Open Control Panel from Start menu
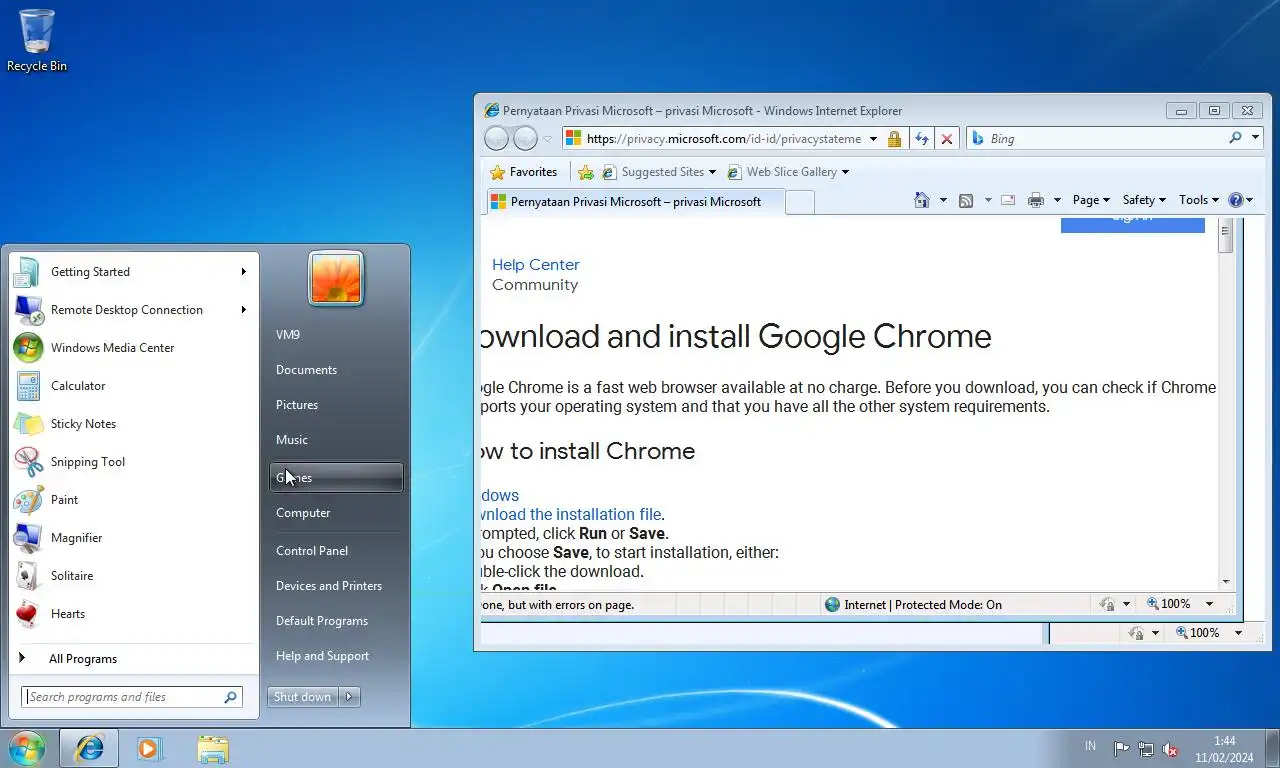This screenshot has width=1280, height=768. pos(336,551)
